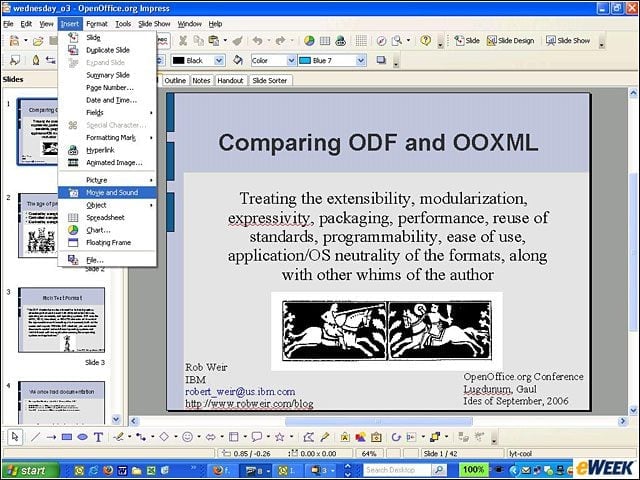Image resolution: width=640 pixels, height=480 pixels.
Task: Select the slide 3 thumbnail
Action: pyautogui.click(x=61, y=320)
